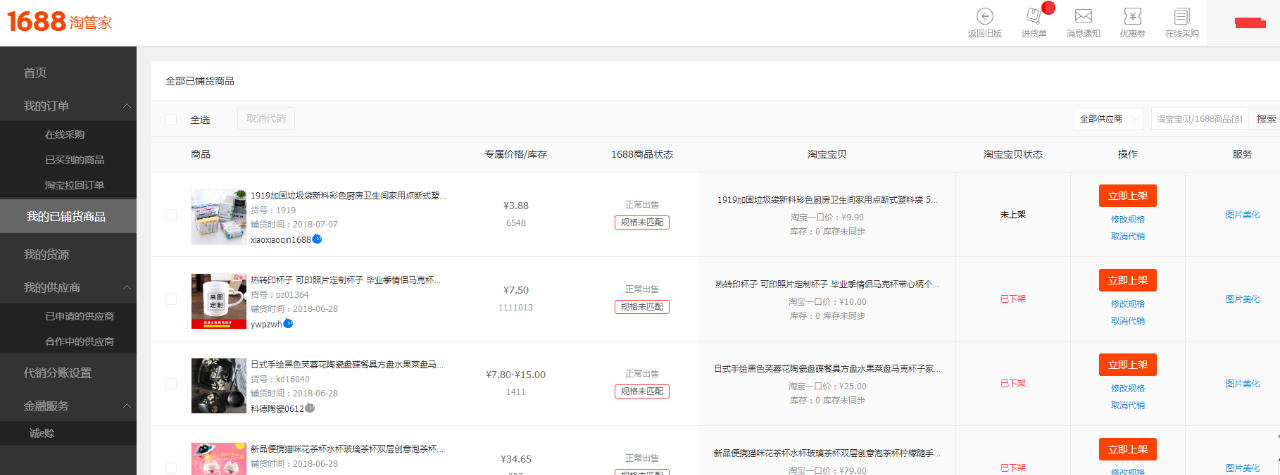
Task: Click the 1688 淘管家 logo
Action: [x=59, y=22]
